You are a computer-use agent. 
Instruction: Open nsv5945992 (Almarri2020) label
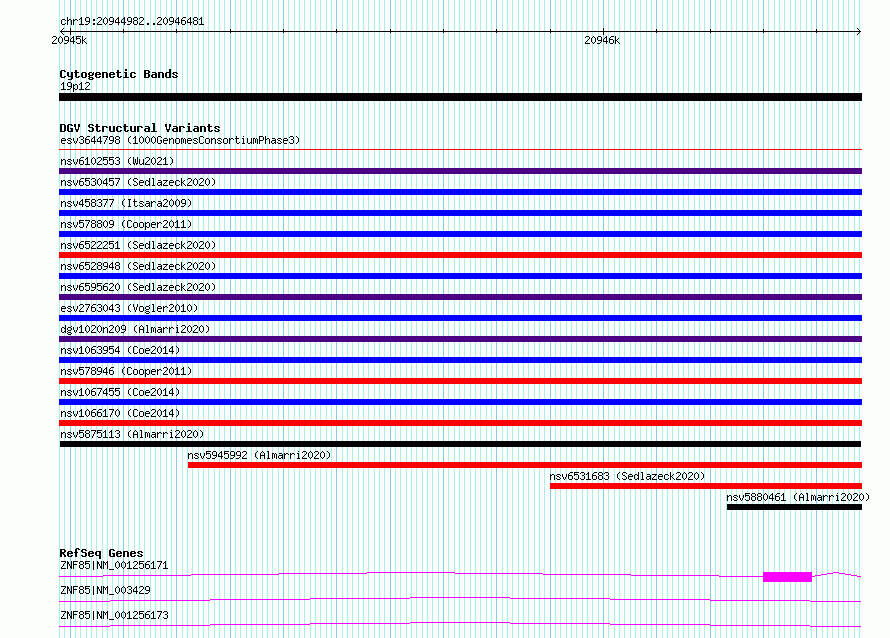coord(259,455)
